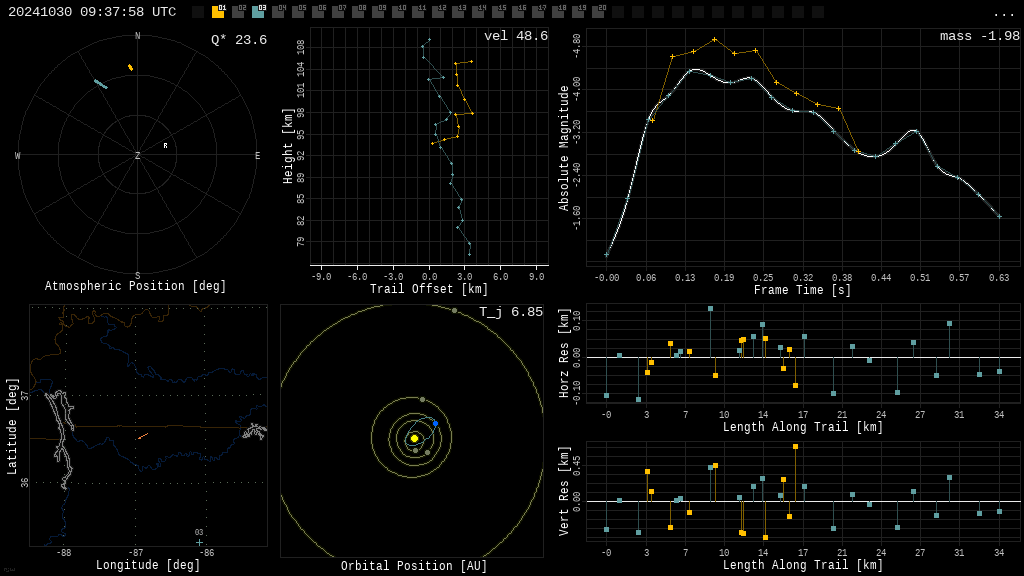
Task: Click the Q* 23.6 readout
Action: click(238, 40)
